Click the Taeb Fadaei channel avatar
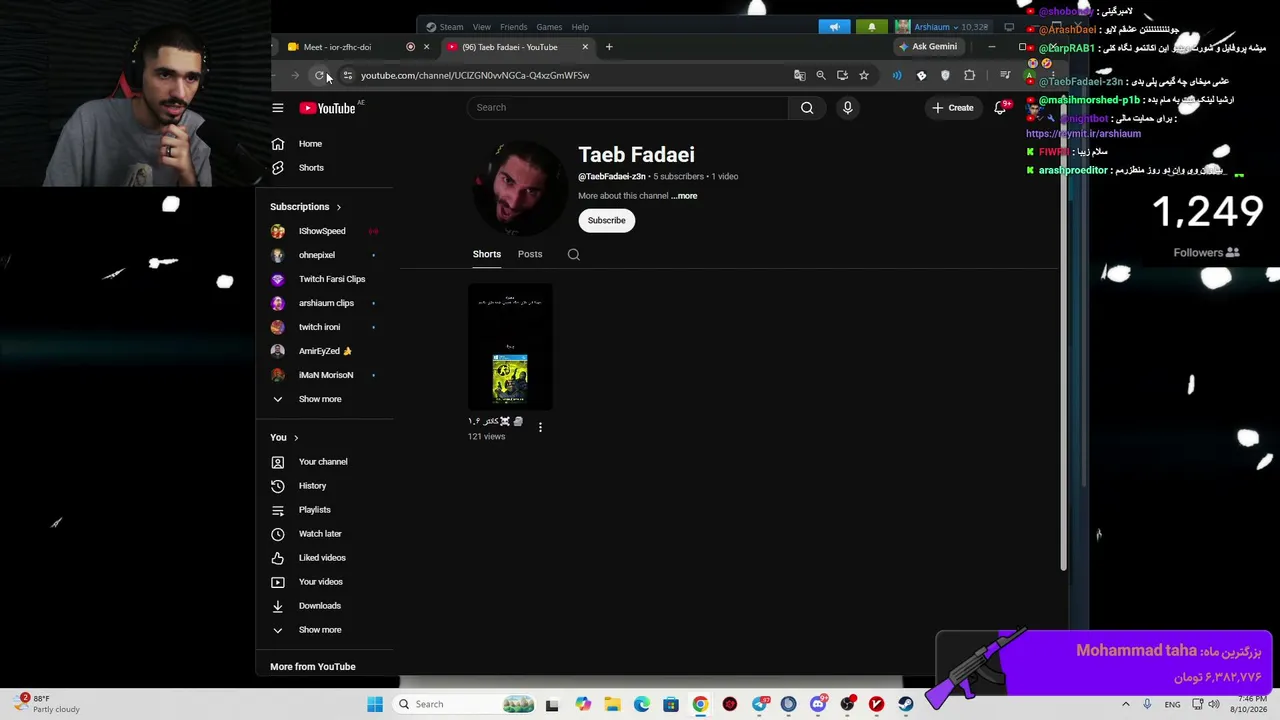 click(520, 189)
